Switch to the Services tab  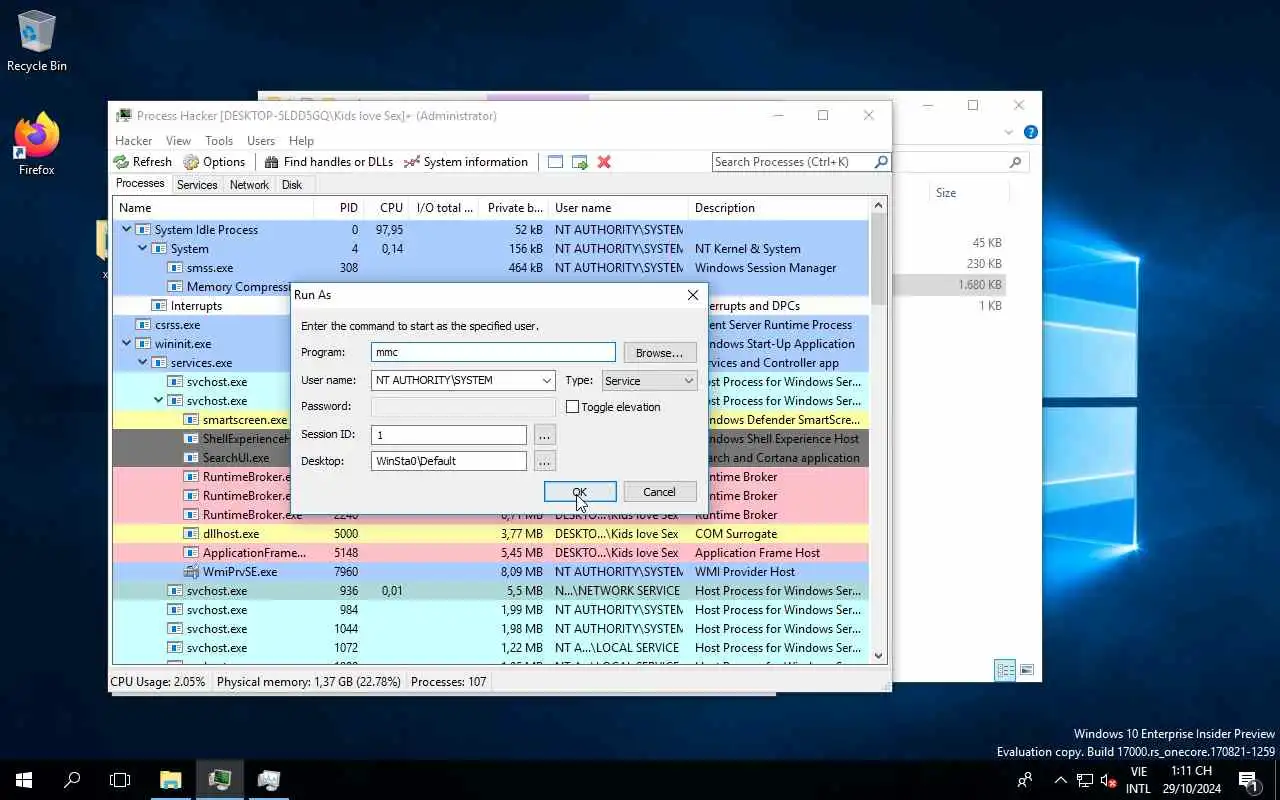(197, 185)
